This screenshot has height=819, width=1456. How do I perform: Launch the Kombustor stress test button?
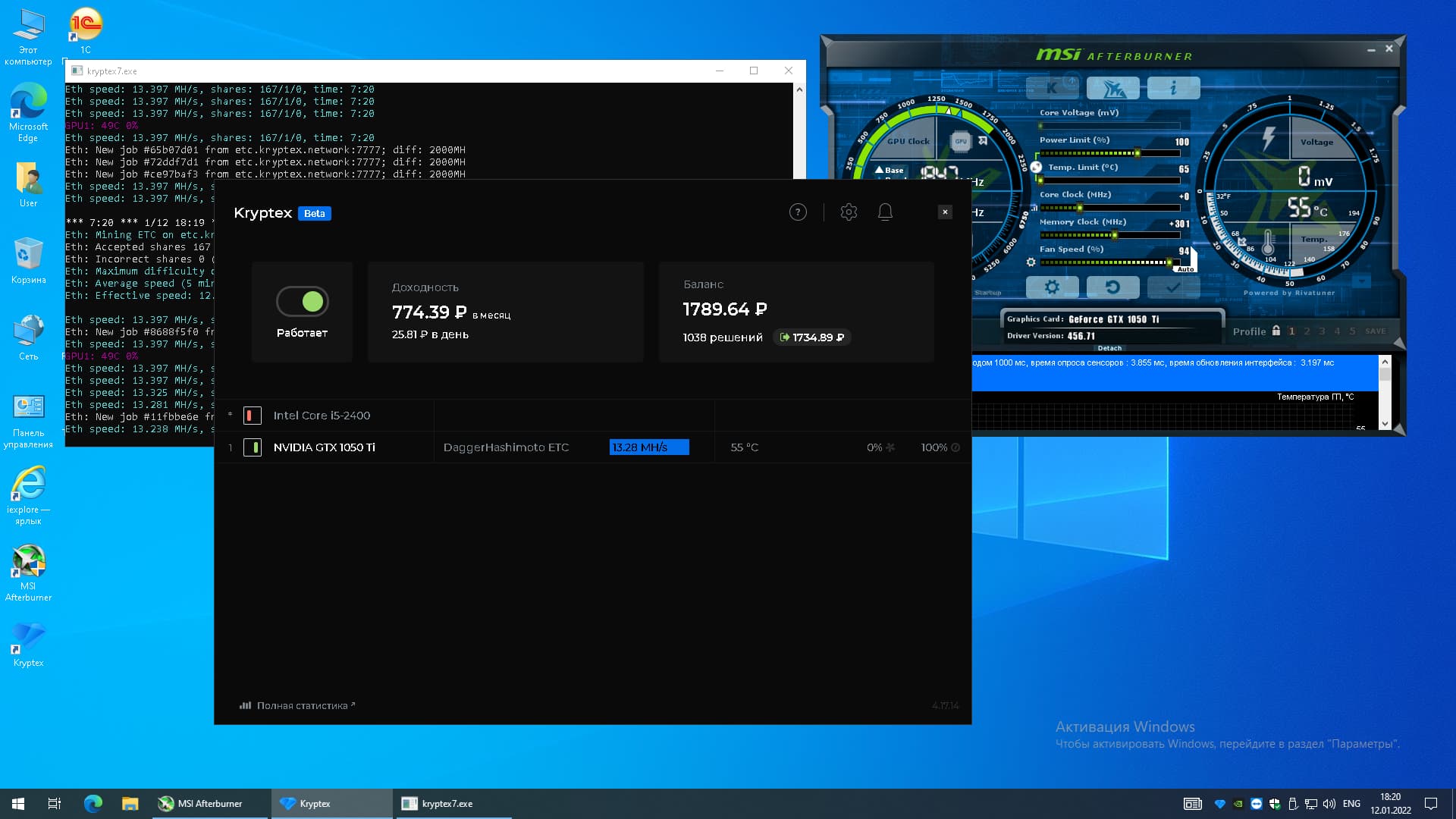tap(1052, 88)
